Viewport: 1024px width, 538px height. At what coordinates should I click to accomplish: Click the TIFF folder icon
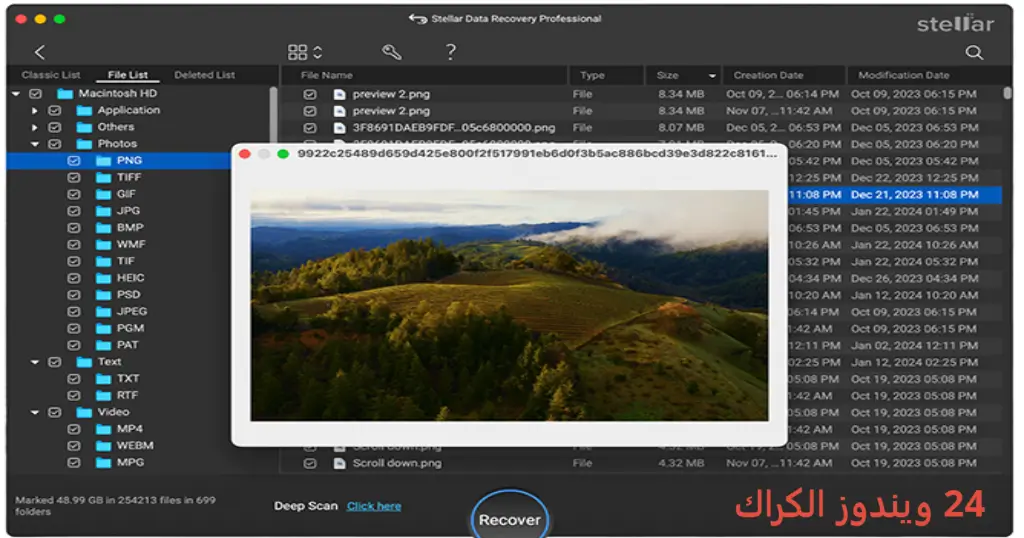point(103,178)
